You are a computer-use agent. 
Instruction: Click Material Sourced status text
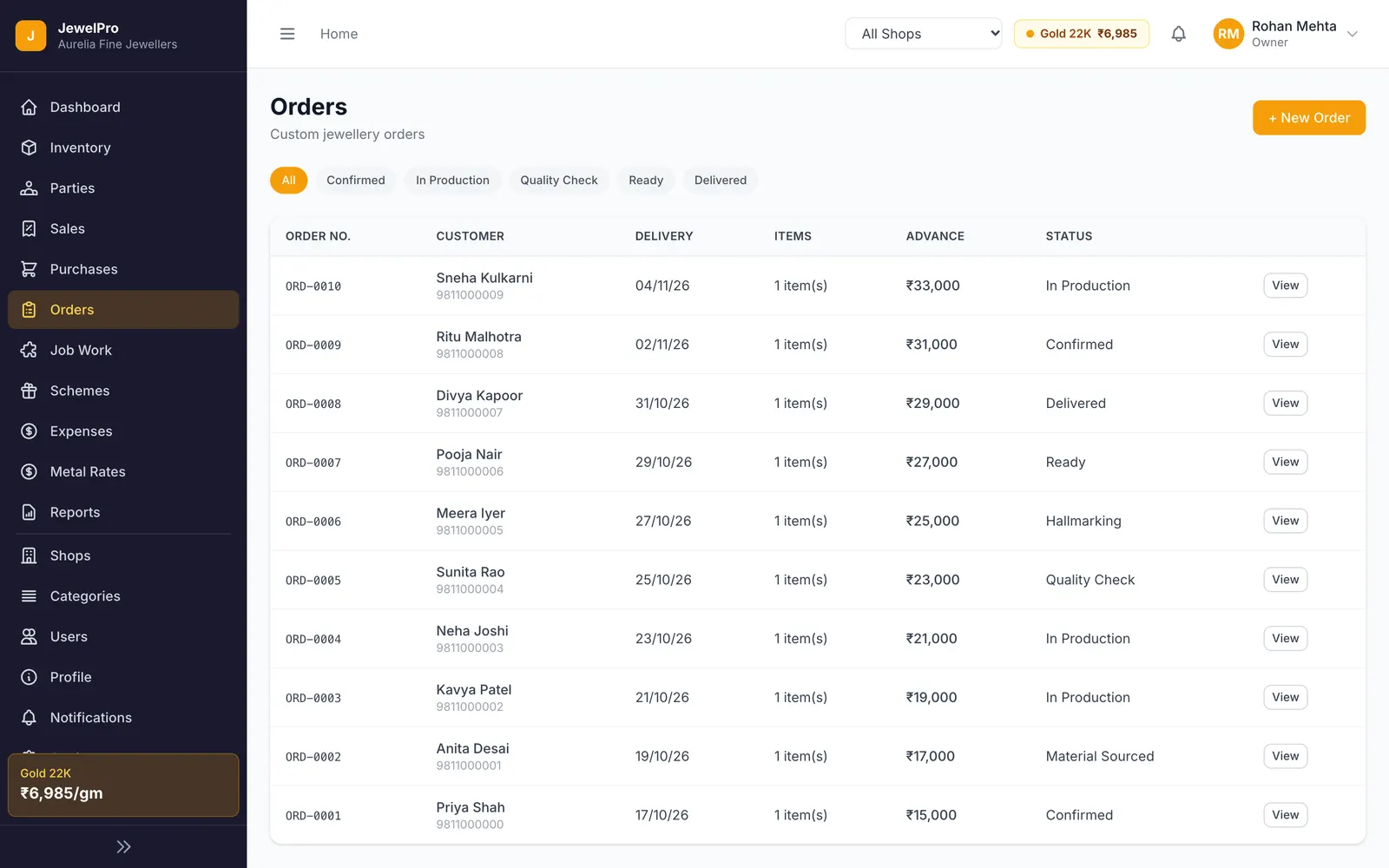(1100, 756)
